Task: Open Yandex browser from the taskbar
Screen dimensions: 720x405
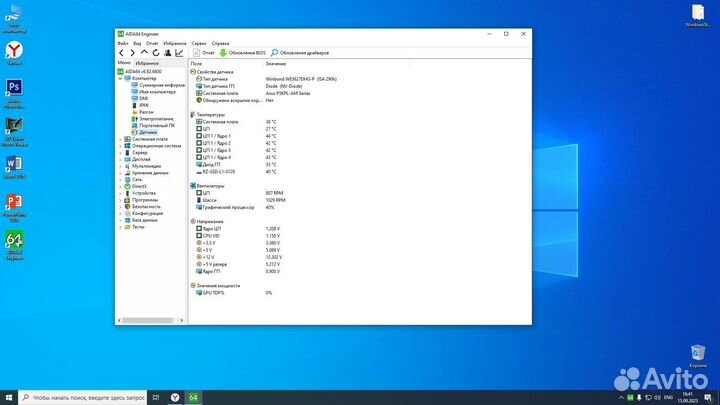Action: (175, 398)
